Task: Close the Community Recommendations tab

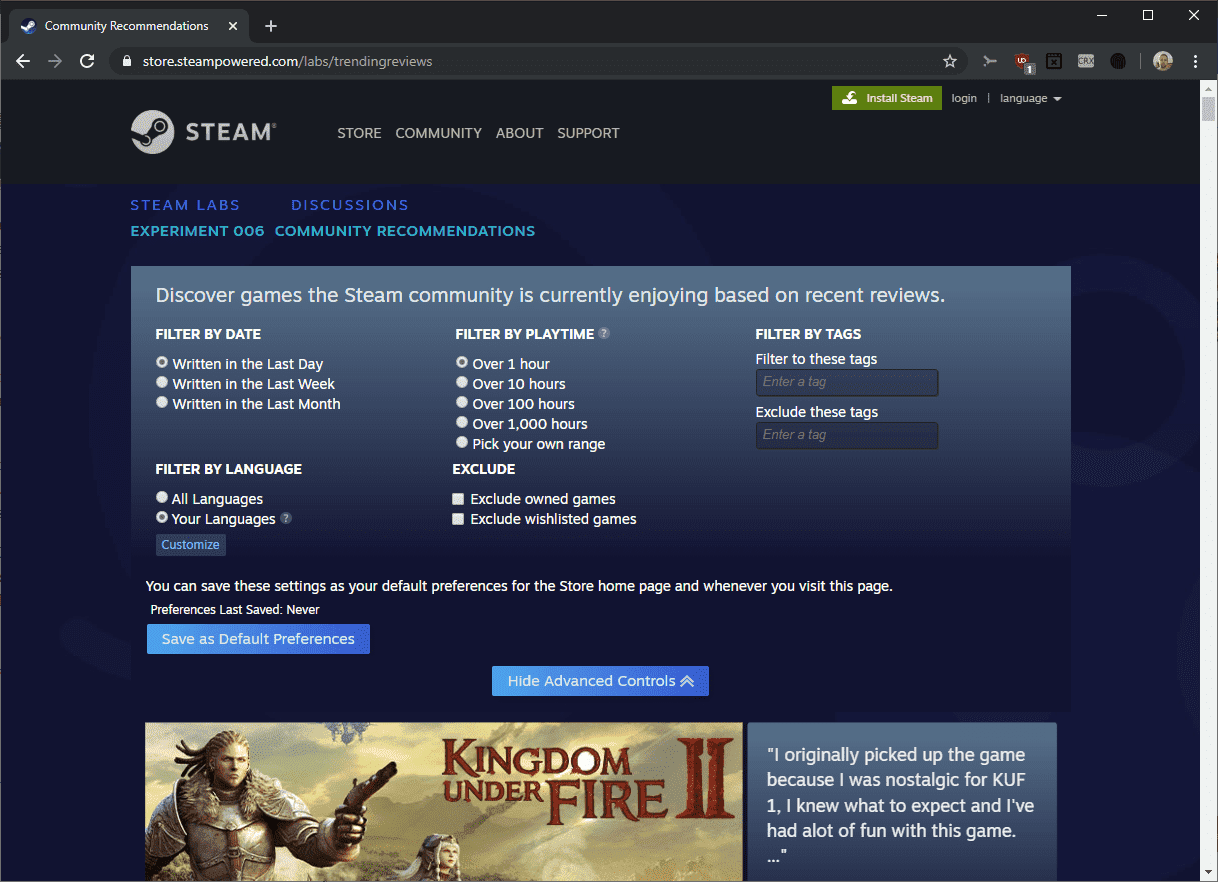Action: (233, 26)
